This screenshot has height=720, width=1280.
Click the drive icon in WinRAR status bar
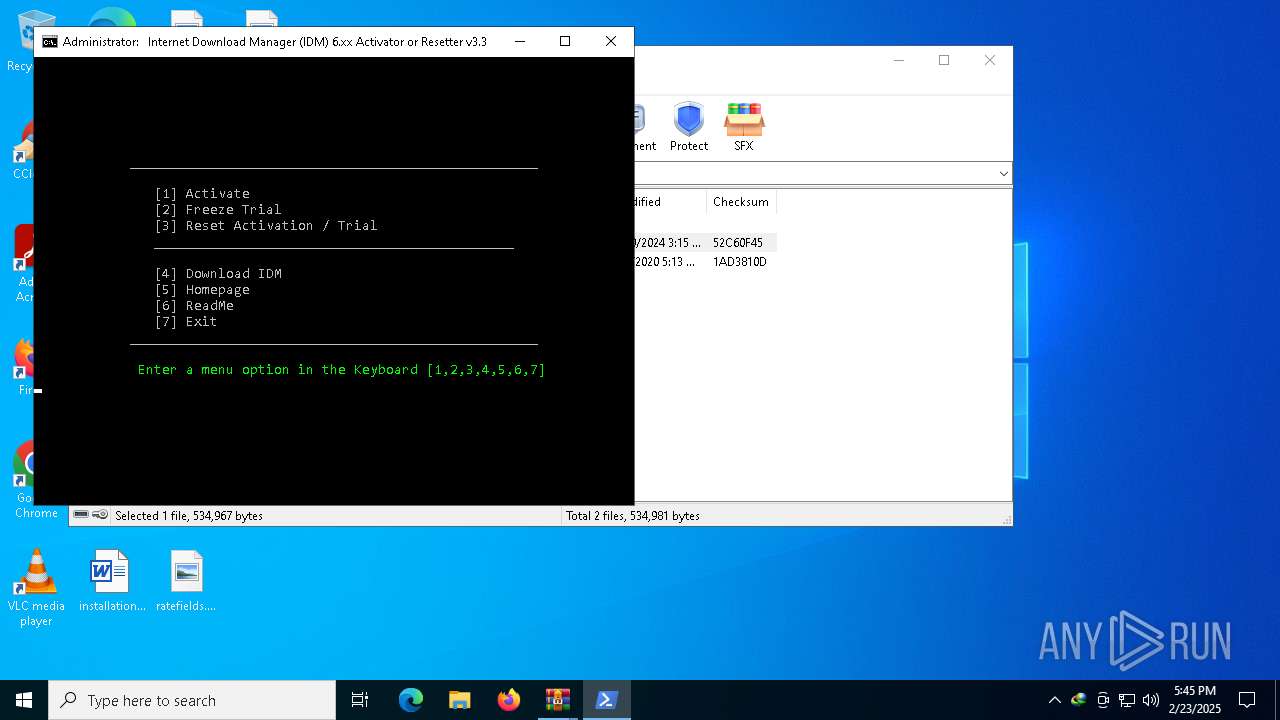point(81,515)
